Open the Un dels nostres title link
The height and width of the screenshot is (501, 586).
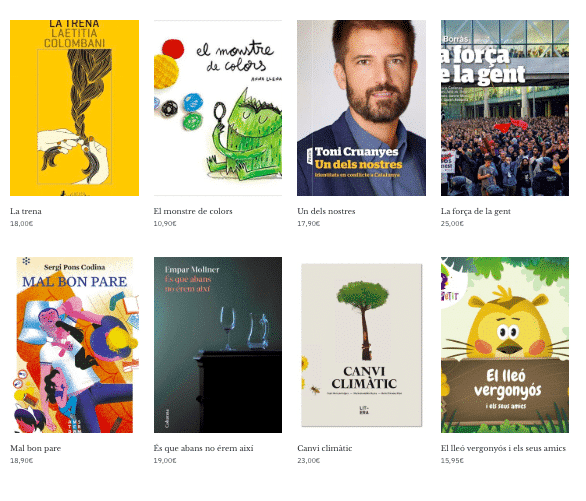(326, 211)
